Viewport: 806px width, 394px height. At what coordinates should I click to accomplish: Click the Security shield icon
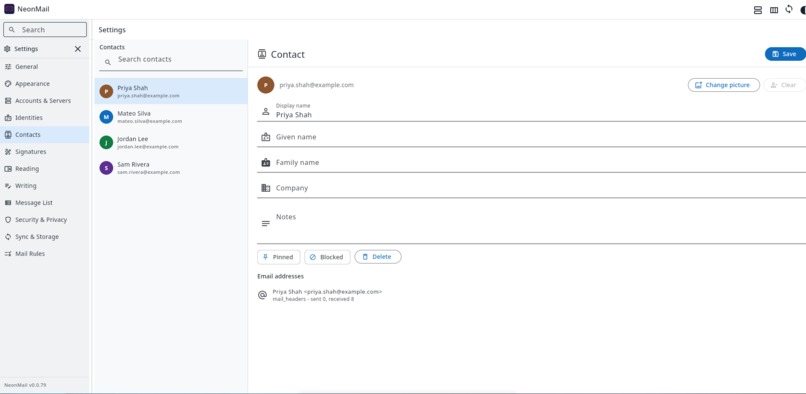[x=8, y=220]
